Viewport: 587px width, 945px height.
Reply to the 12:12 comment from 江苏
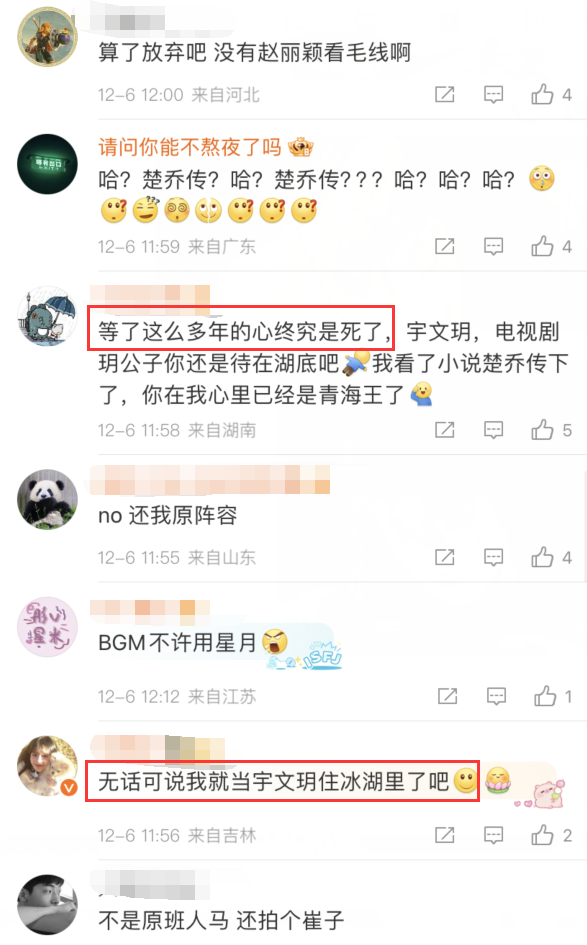tap(496, 697)
